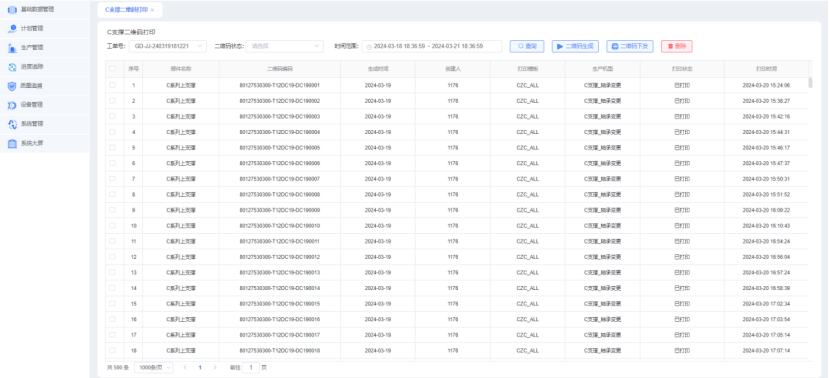Click code 80127530300-T12DC19-DC190012
Viewport: 829px width, 378px height.
(280, 257)
